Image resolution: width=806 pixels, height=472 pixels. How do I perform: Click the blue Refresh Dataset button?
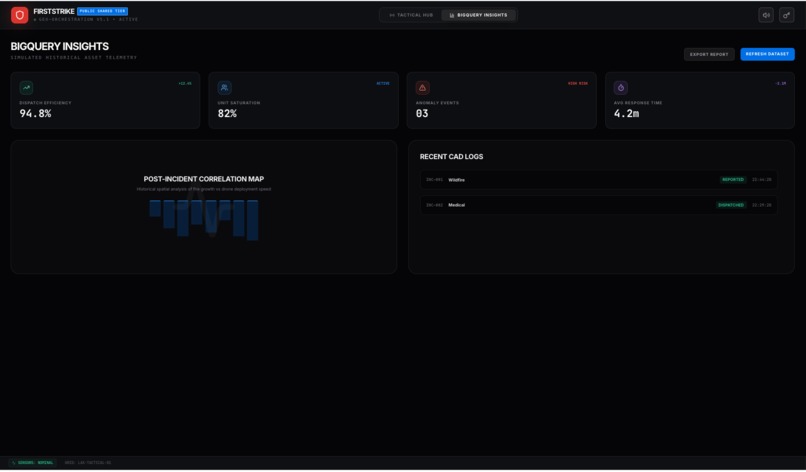click(x=767, y=54)
